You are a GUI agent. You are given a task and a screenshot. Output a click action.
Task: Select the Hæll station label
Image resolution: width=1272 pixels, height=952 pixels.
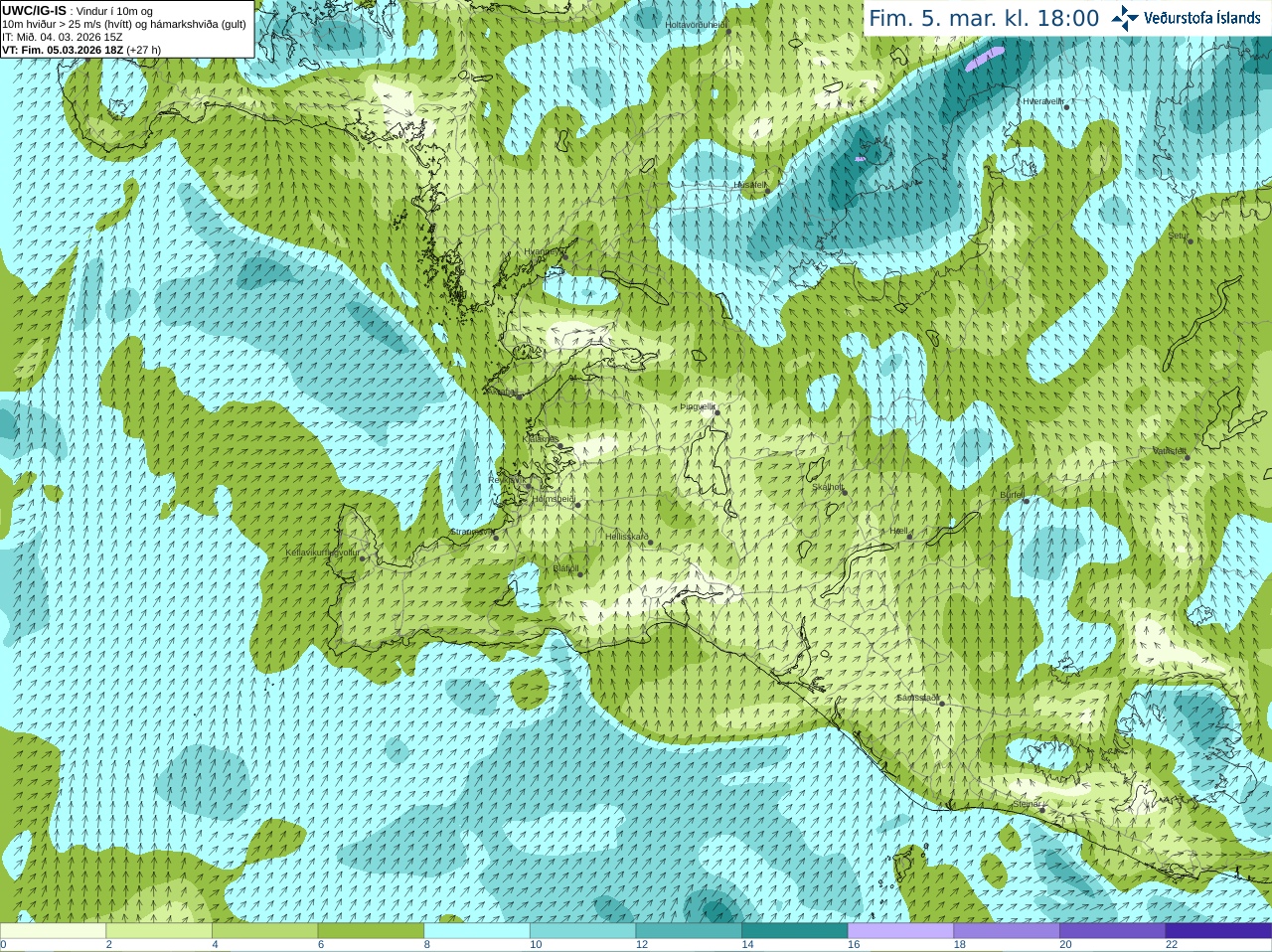coord(899,532)
